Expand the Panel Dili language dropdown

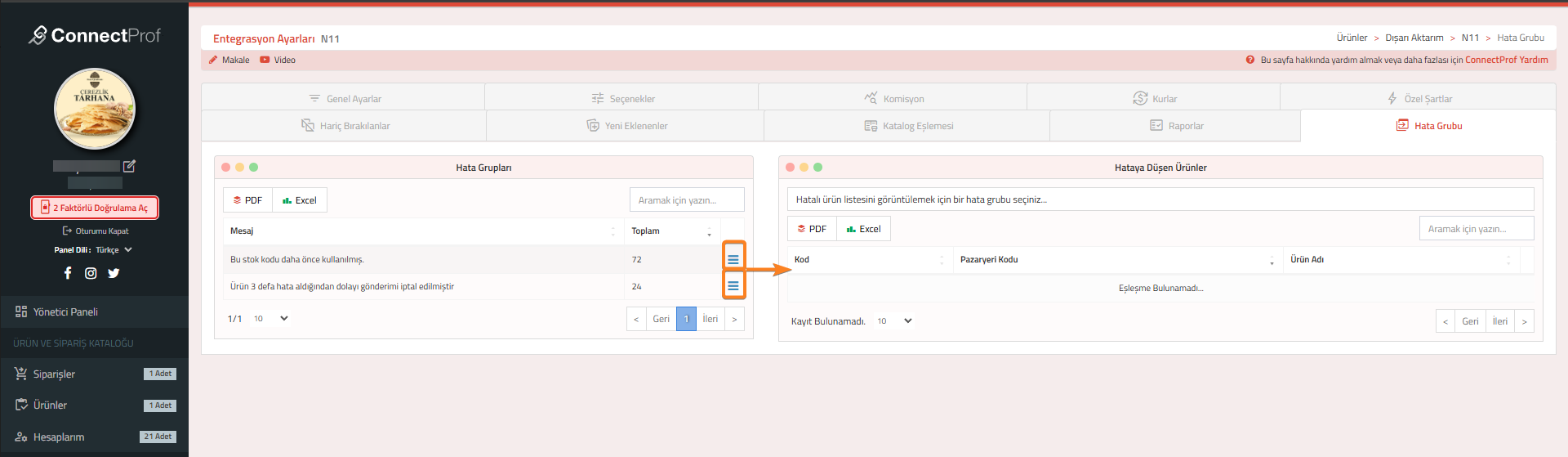[114, 250]
